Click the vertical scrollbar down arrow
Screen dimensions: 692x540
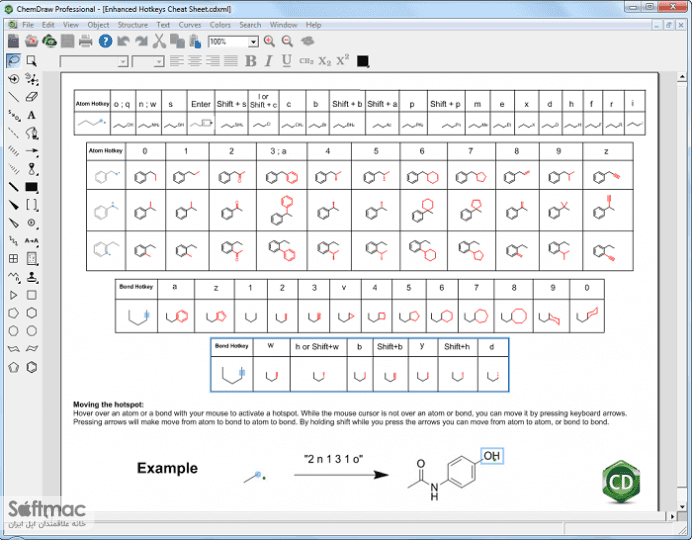(x=682, y=506)
